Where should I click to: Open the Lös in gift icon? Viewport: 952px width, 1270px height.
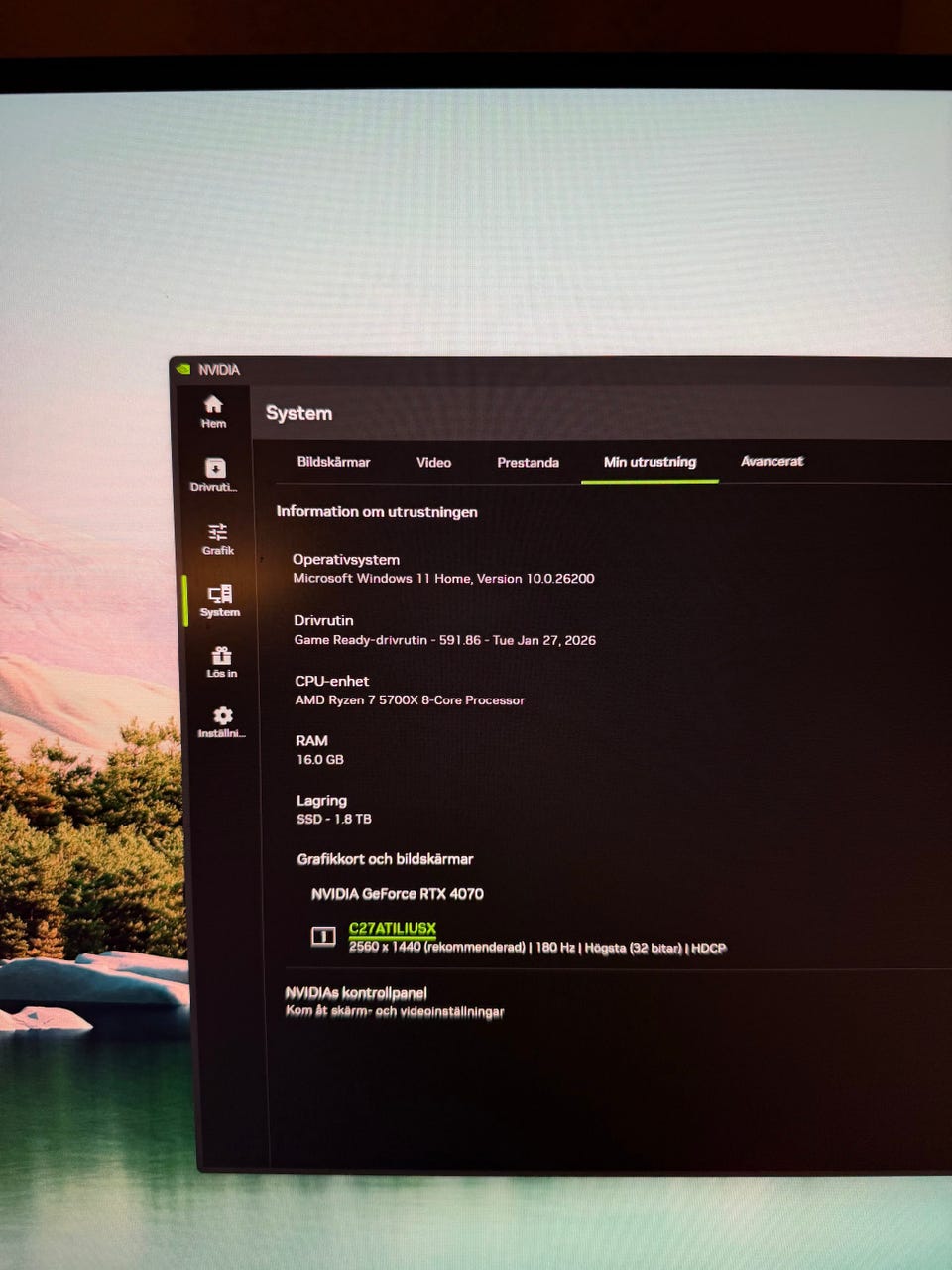221,662
